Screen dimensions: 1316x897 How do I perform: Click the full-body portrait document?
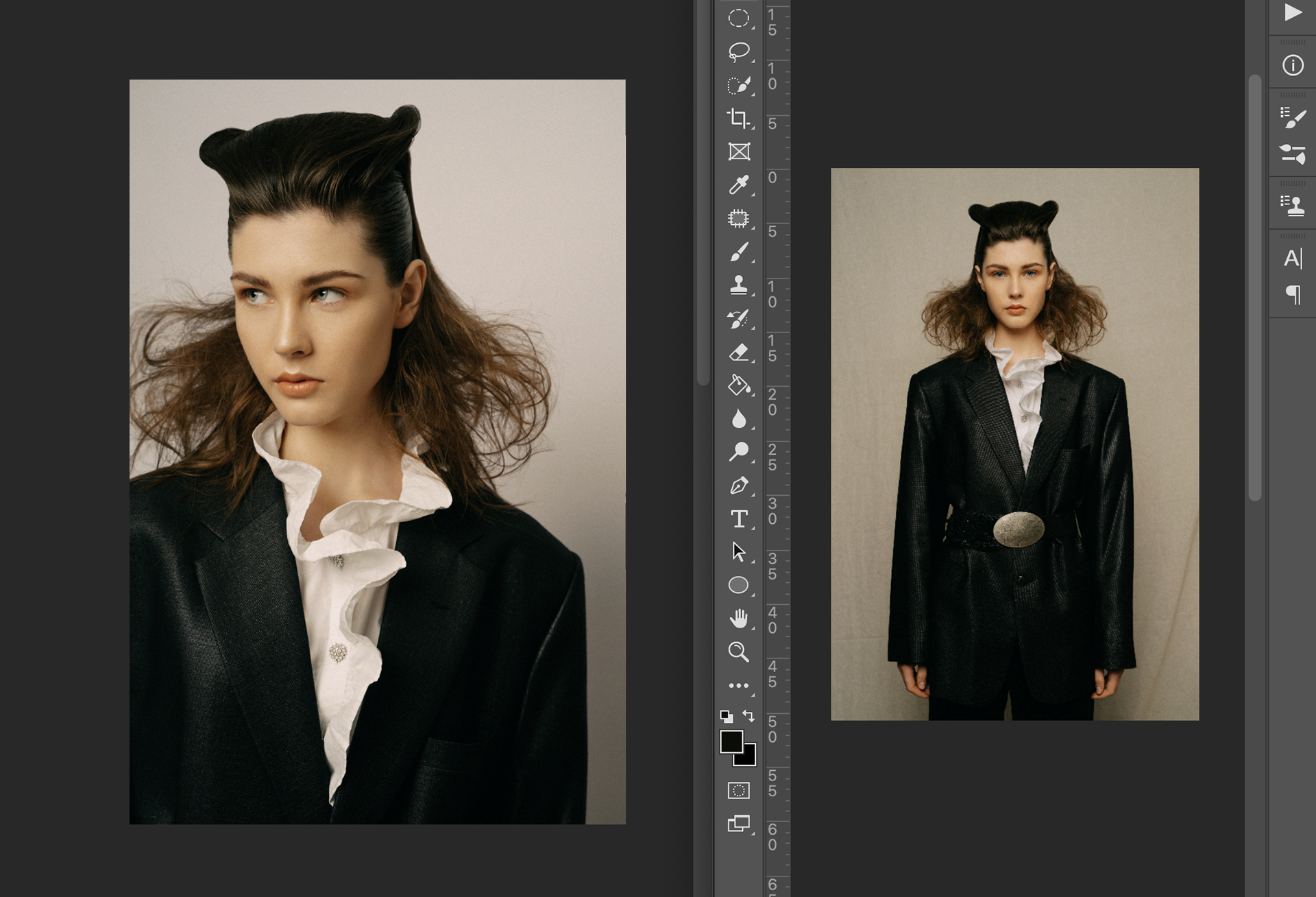tap(1014, 444)
